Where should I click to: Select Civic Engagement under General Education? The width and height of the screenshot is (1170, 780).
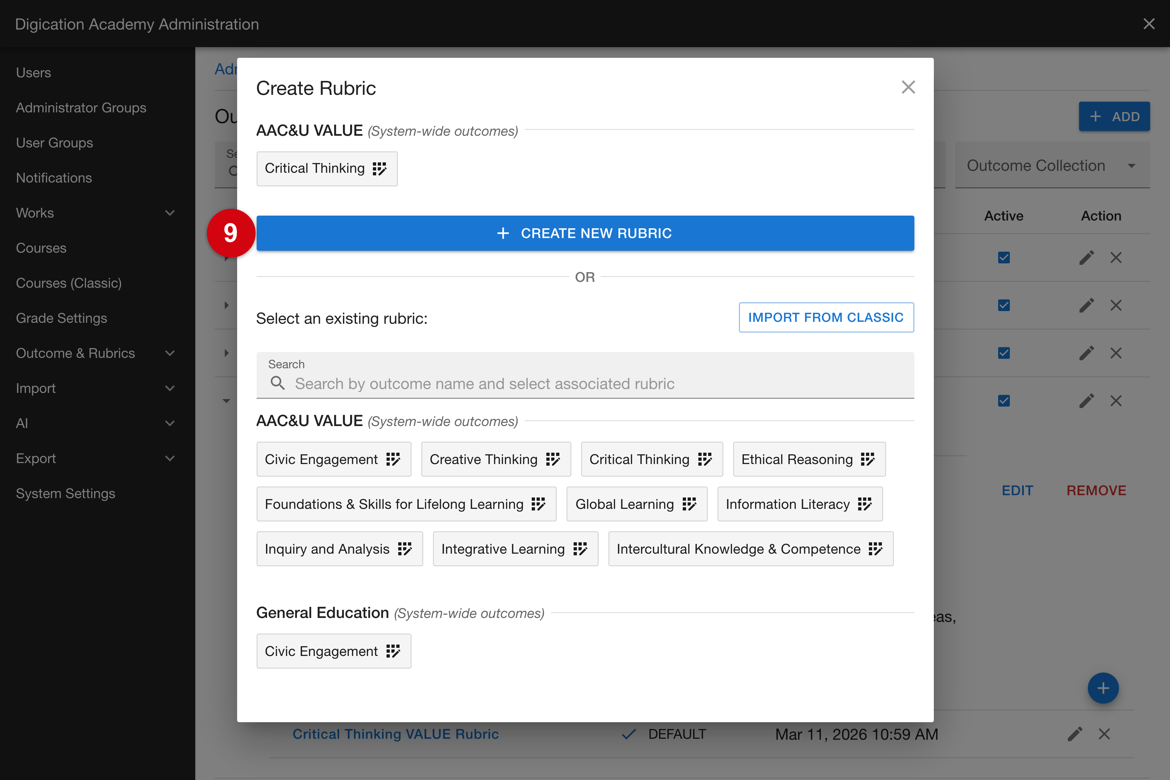coord(334,651)
